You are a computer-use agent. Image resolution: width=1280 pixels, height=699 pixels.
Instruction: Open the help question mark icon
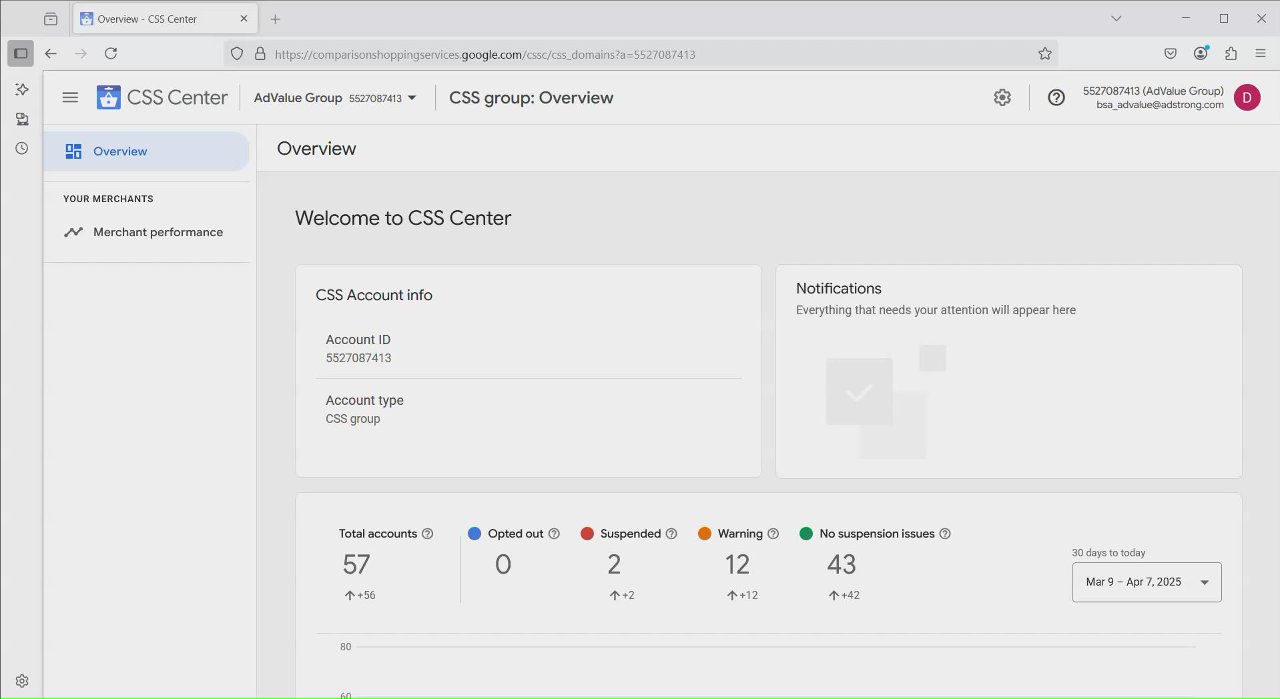pyautogui.click(x=1056, y=97)
